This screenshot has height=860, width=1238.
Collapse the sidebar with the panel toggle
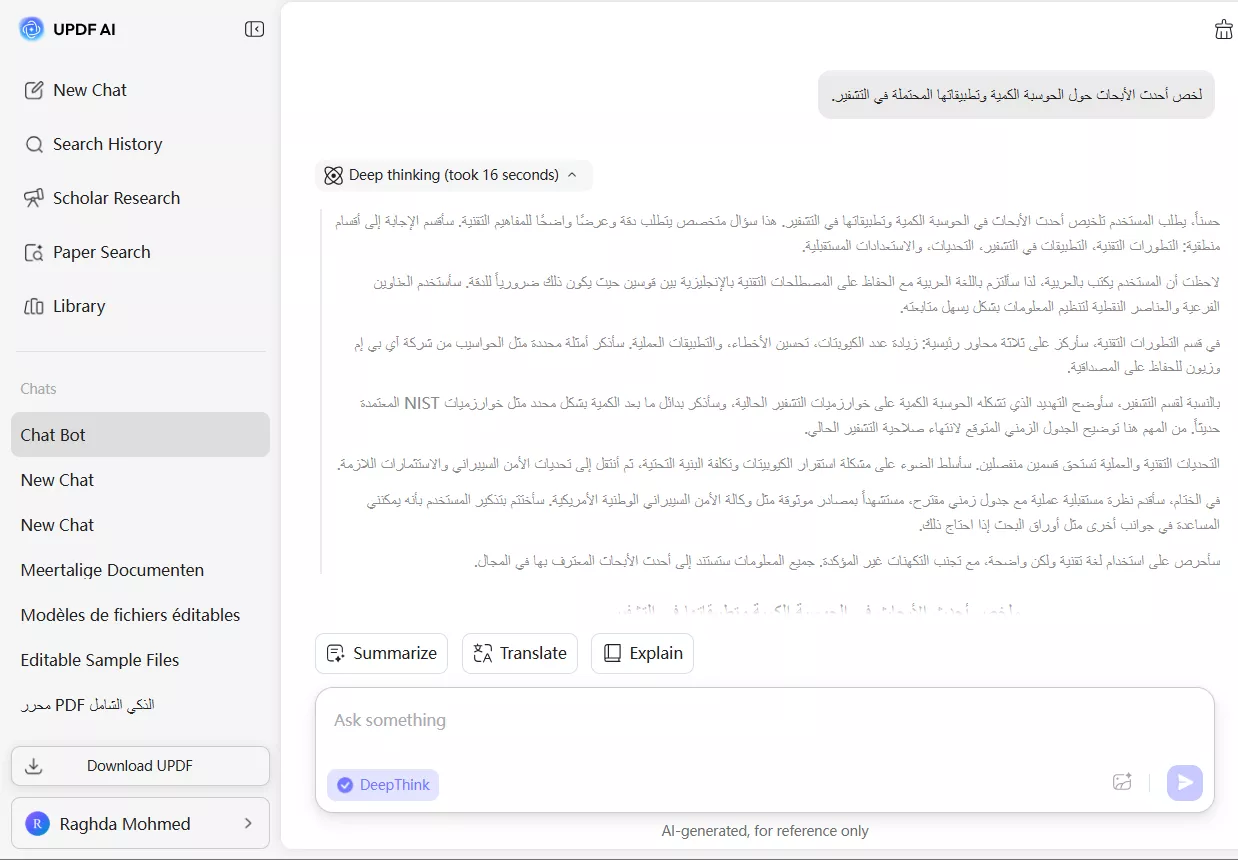point(254,29)
